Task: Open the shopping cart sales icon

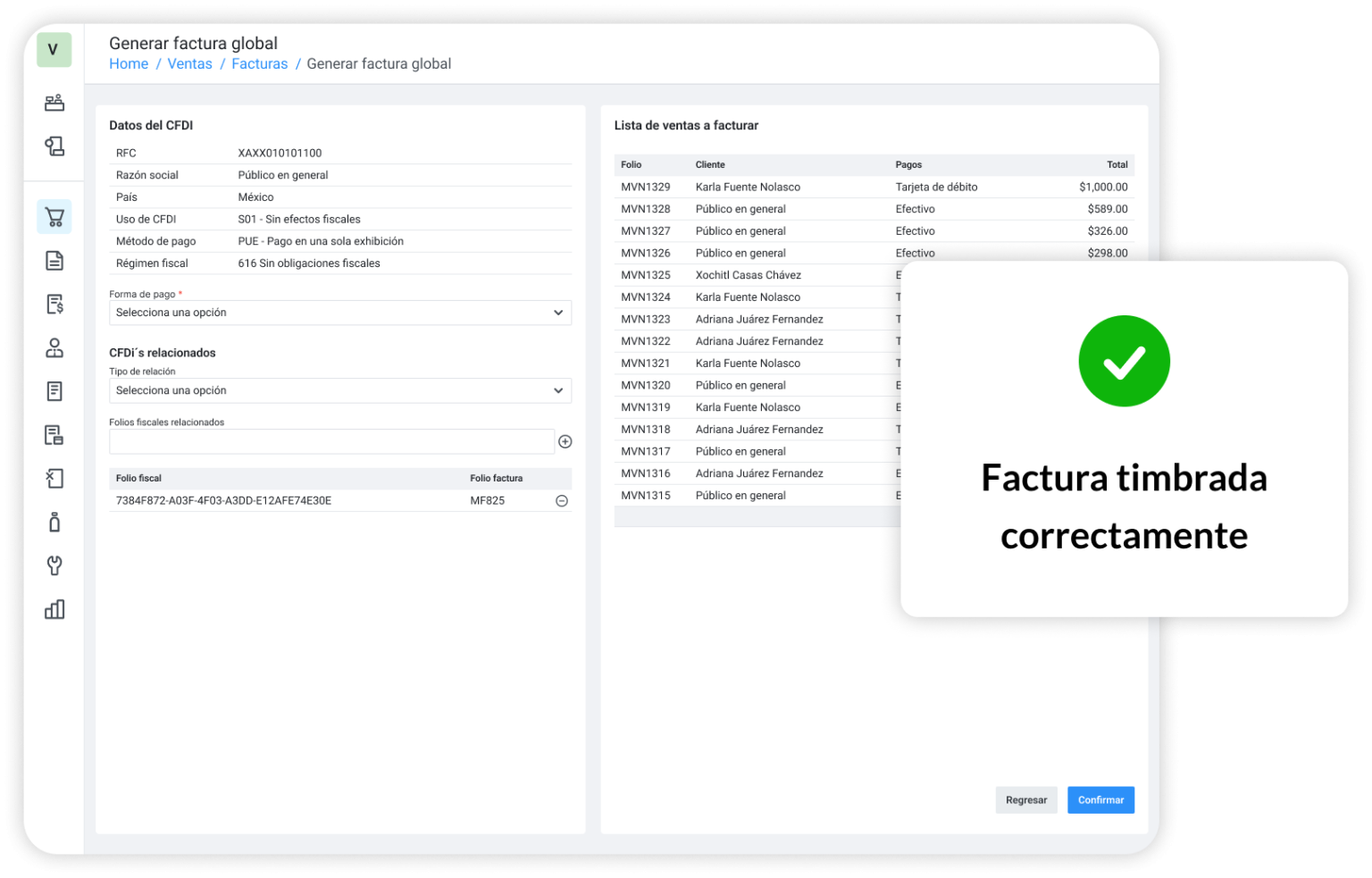Action: pyautogui.click(x=54, y=217)
